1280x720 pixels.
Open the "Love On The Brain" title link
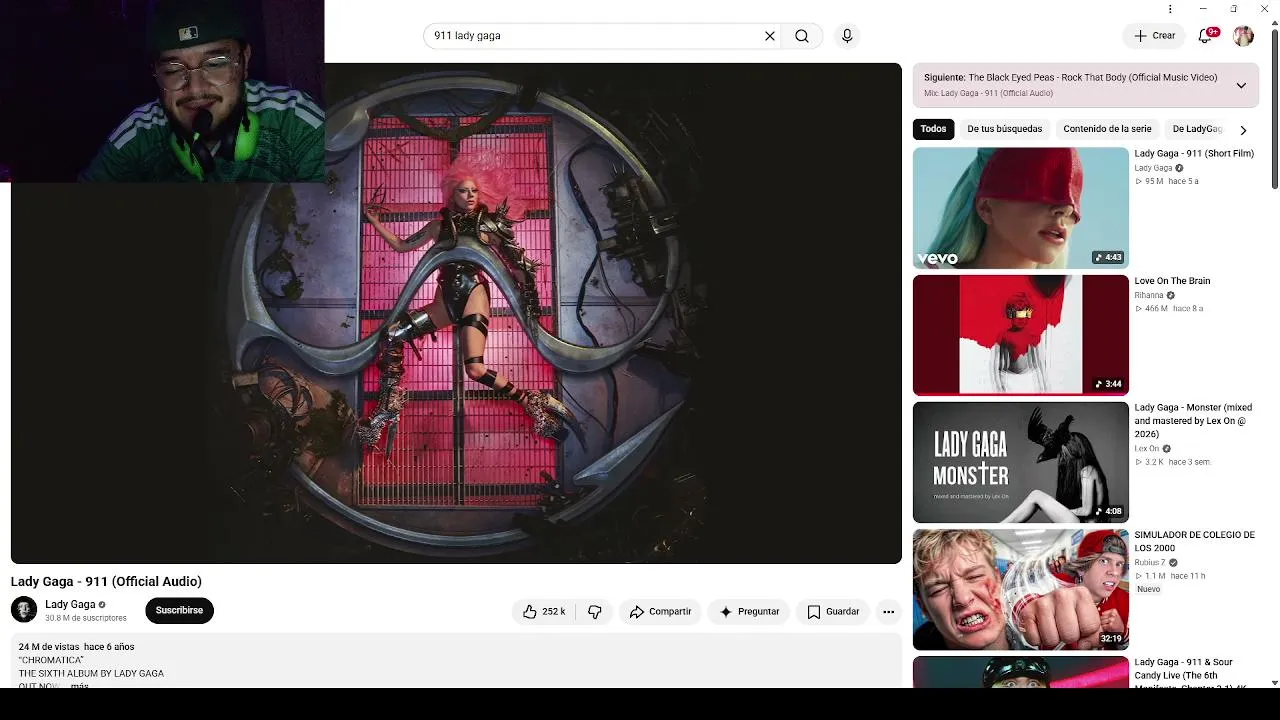point(1172,281)
